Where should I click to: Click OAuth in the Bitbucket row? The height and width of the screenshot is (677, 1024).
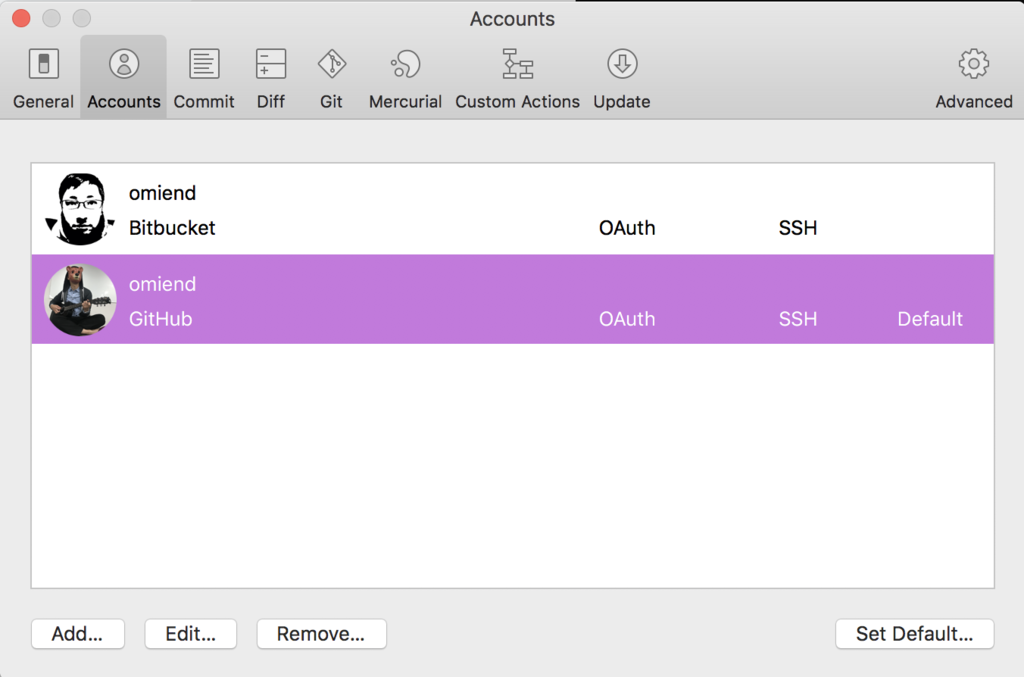click(627, 228)
